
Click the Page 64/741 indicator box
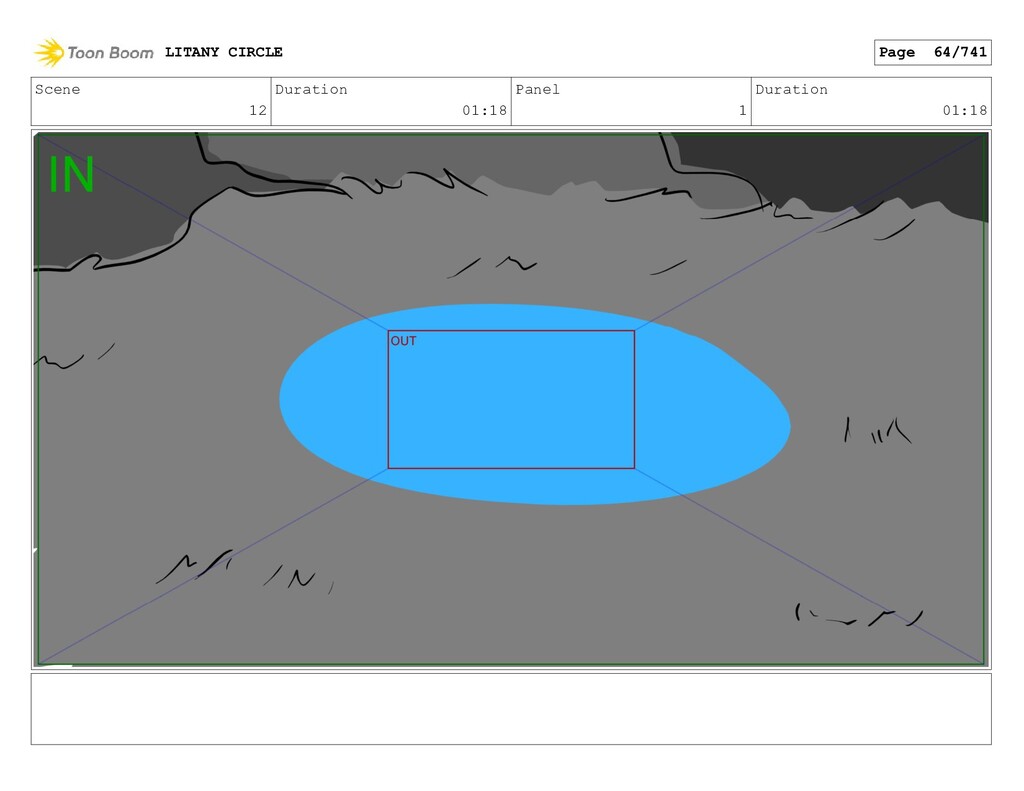tap(932, 52)
